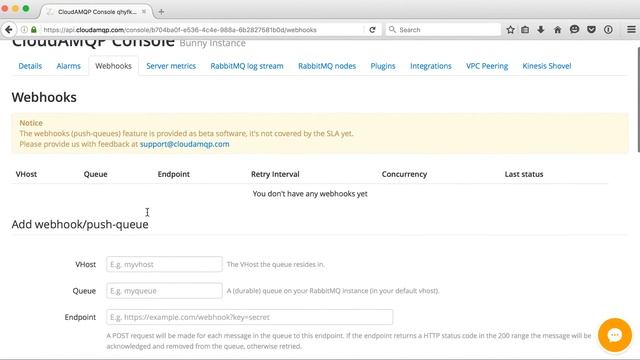Go to the RabbitMQ log stream tab
Viewport: 640px width, 360px height.
247,66
